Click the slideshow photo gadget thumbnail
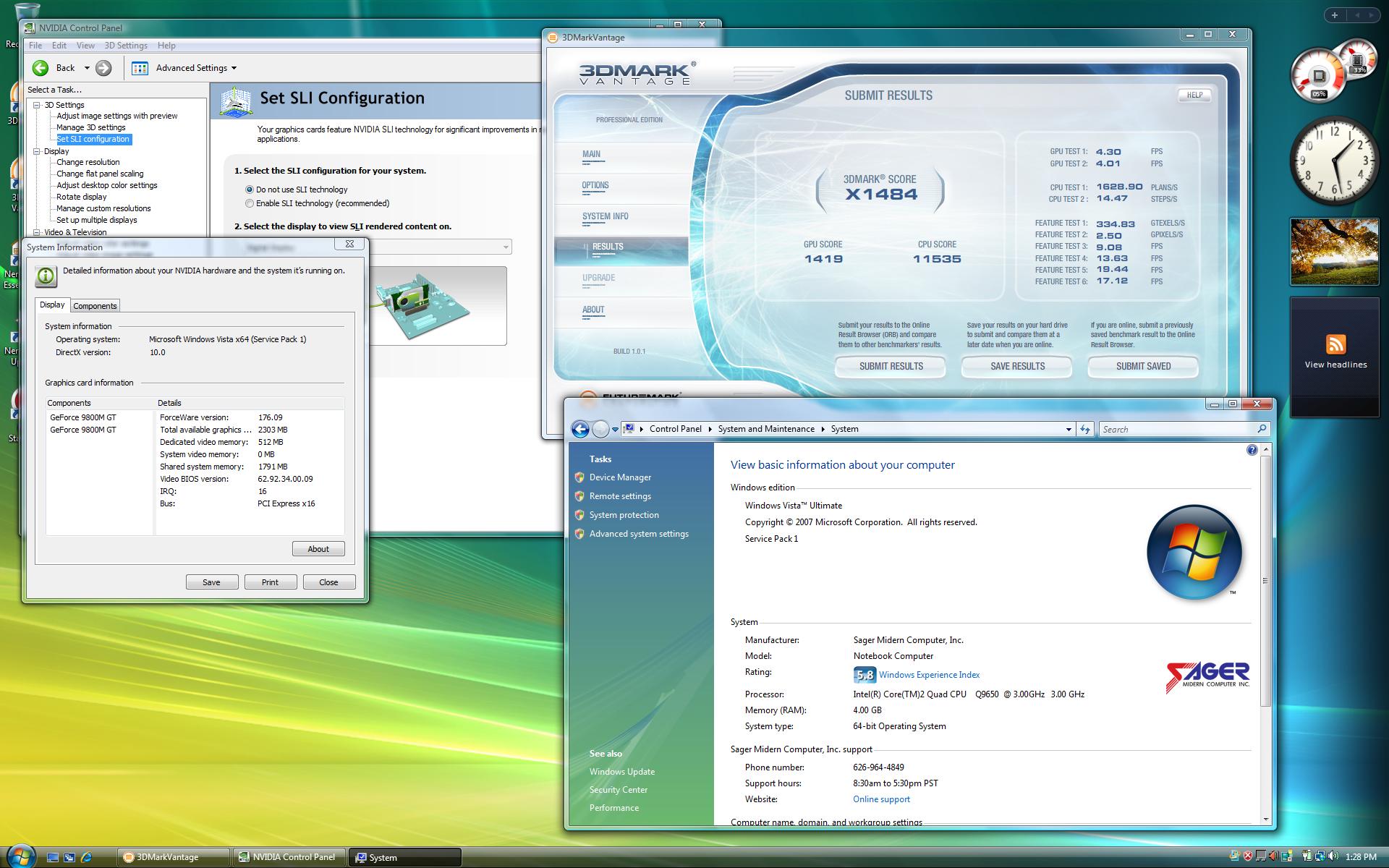Viewport: 1389px width, 868px height. (1334, 252)
